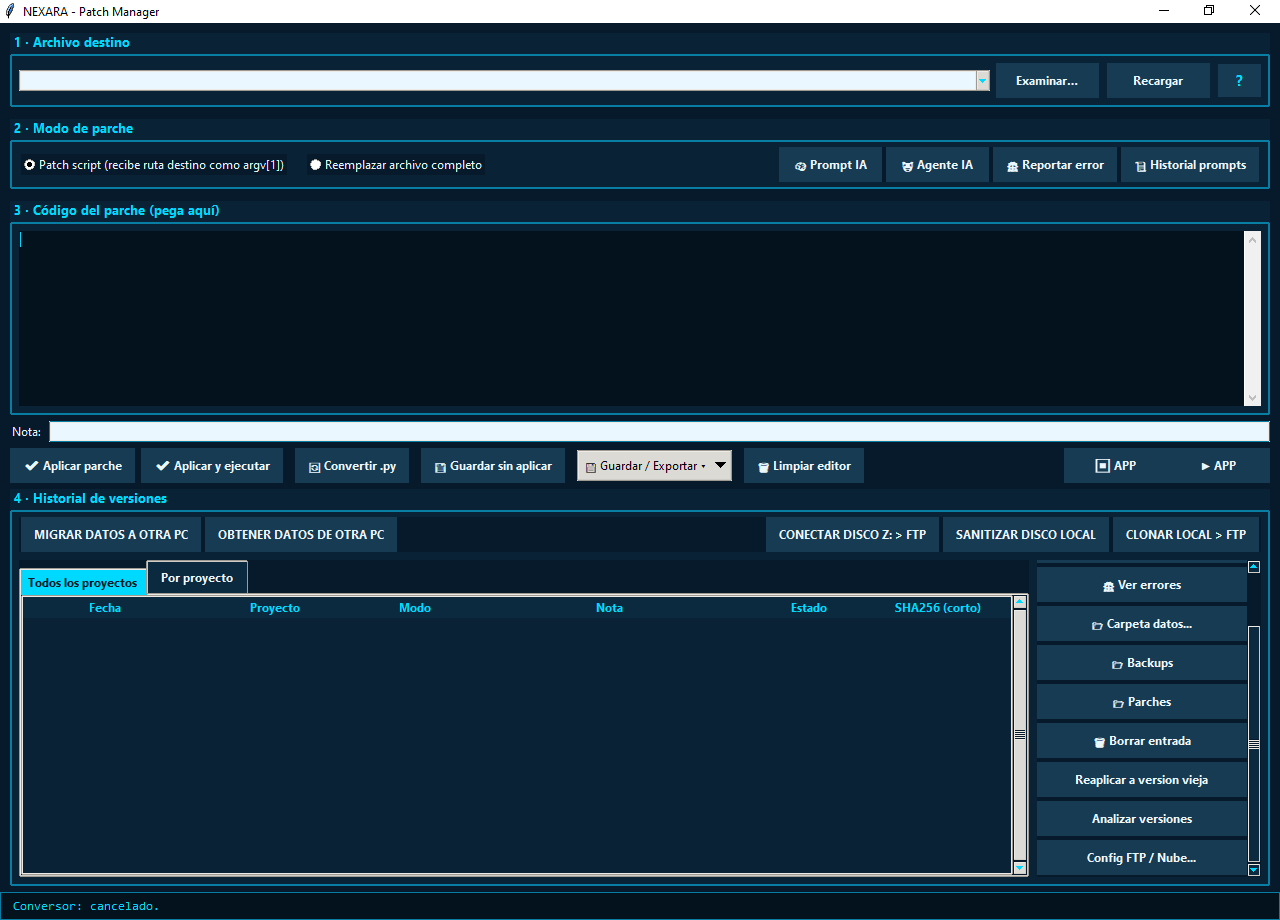Screen dimensions: 1280x920
Task: Open the Prompt IA tool
Action: (830, 165)
